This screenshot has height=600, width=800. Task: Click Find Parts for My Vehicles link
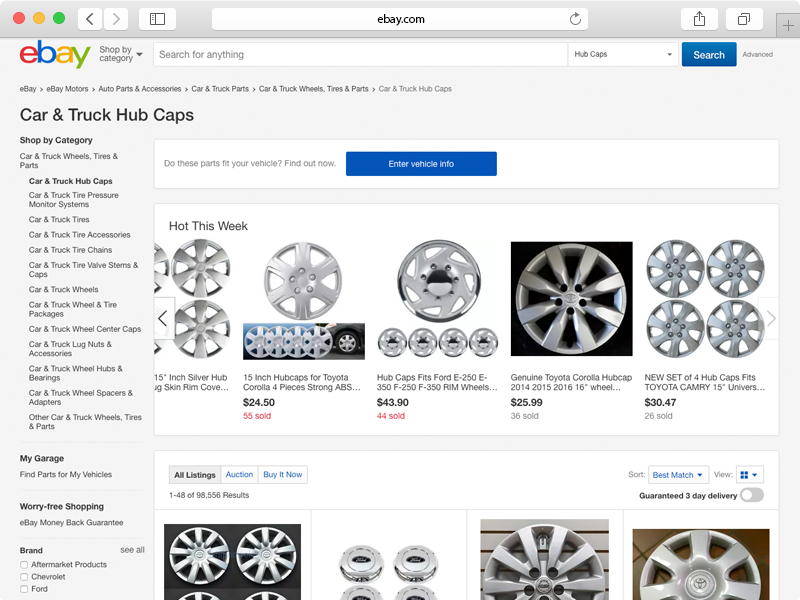coord(65,474)
